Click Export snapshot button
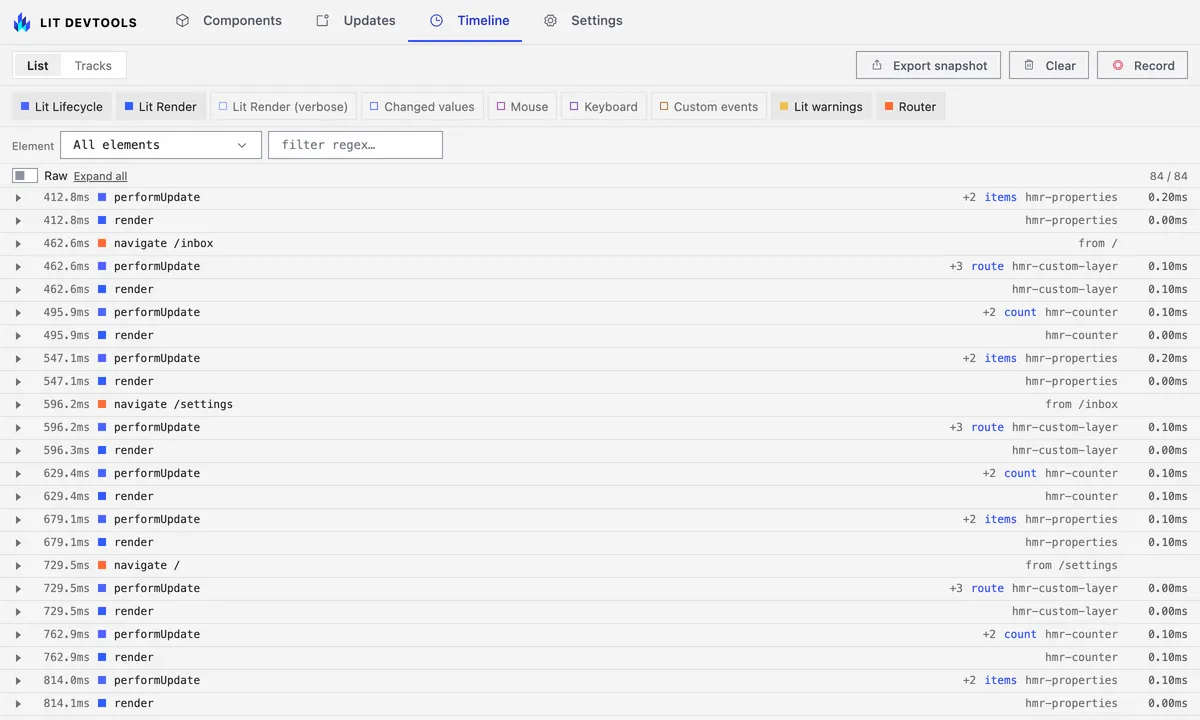This screenshot has height=720, width=1200. click(929, 65)
